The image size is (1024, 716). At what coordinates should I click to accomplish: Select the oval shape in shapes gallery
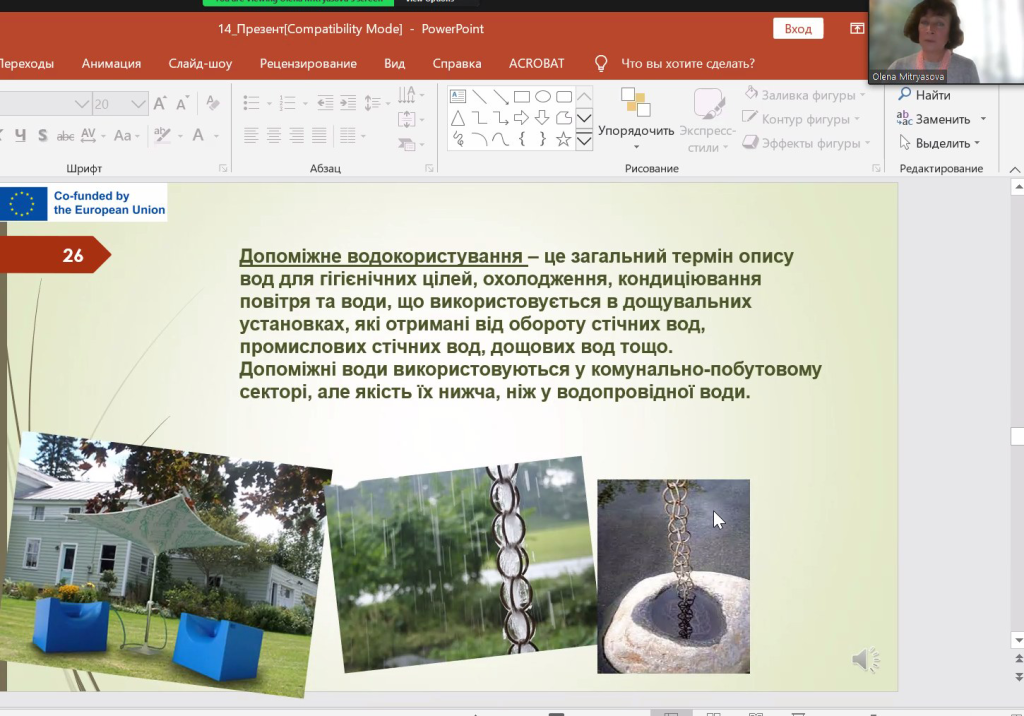tap(543, 97)
